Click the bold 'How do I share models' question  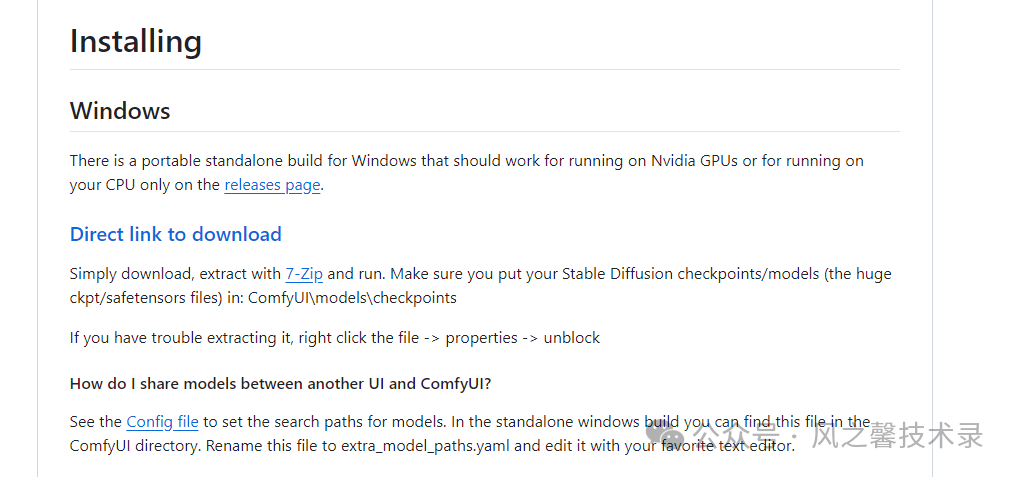pyautogui.click(x=280, y=384)
